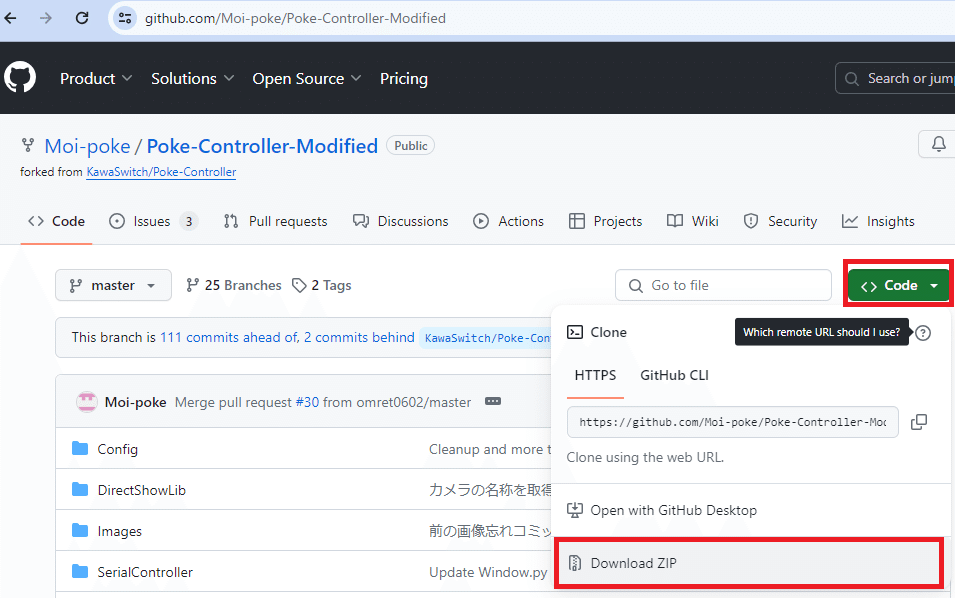The width and height of the screenshot is (955, 598).
Task: Switch to Pull requests tab
Action: click(275, 221)
